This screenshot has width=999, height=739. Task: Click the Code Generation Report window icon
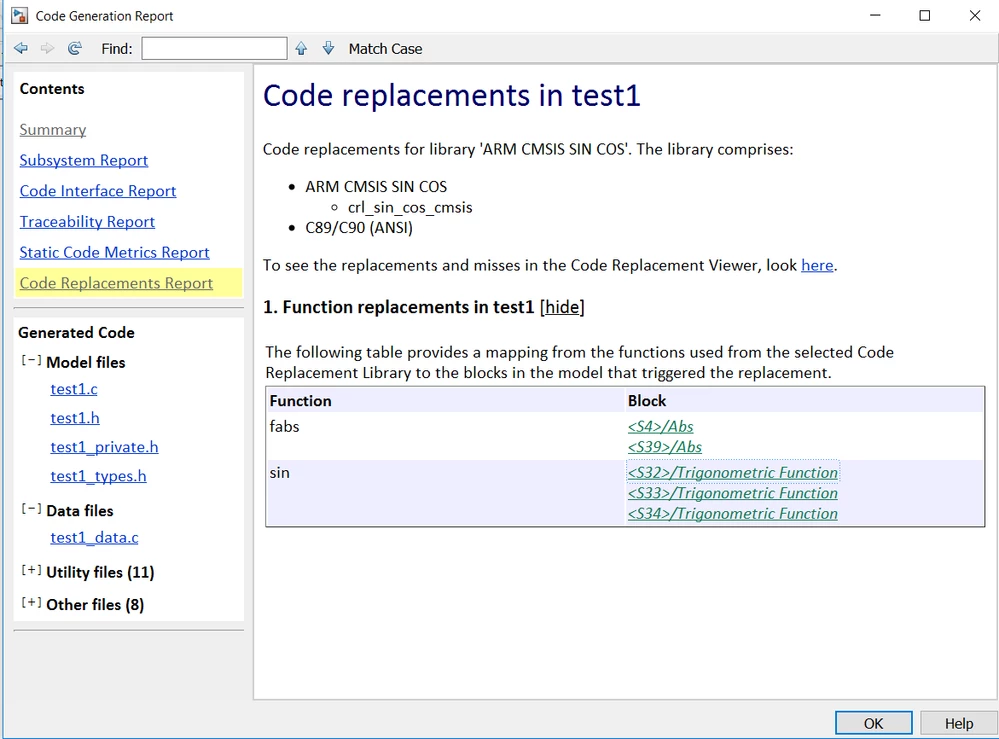[20, 15]
